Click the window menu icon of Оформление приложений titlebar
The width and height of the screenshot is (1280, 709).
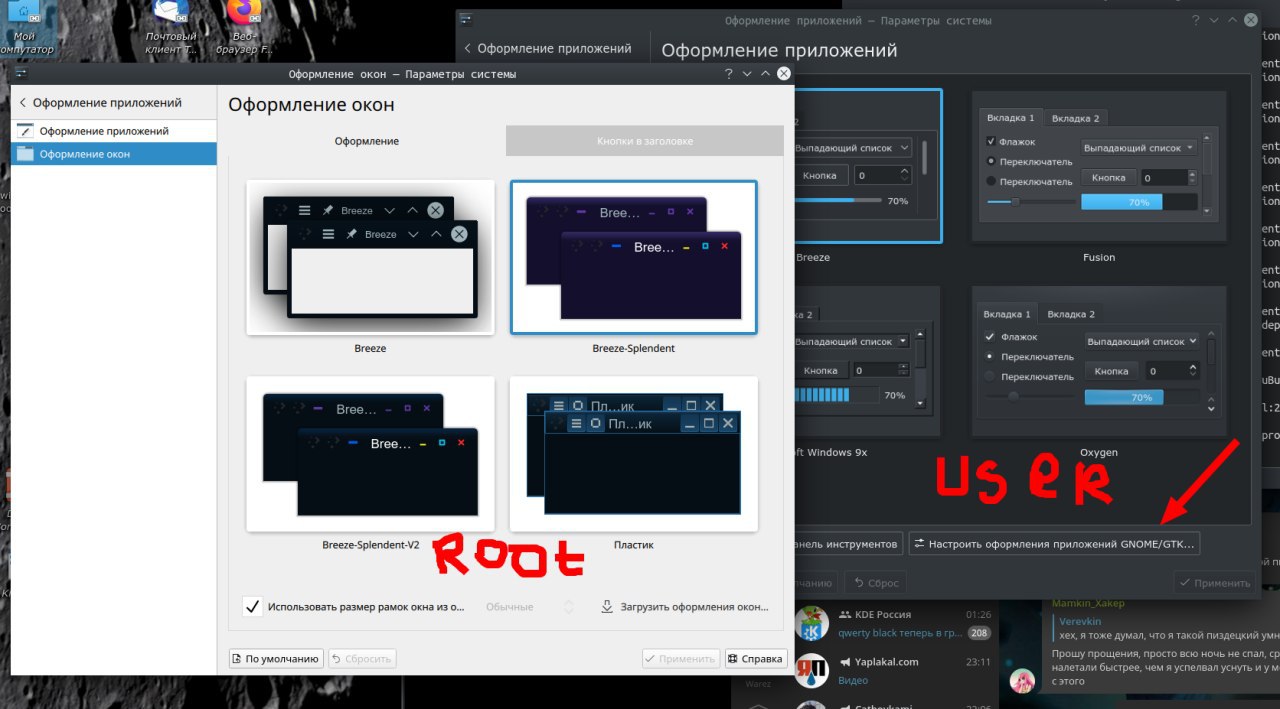[466, 20]
